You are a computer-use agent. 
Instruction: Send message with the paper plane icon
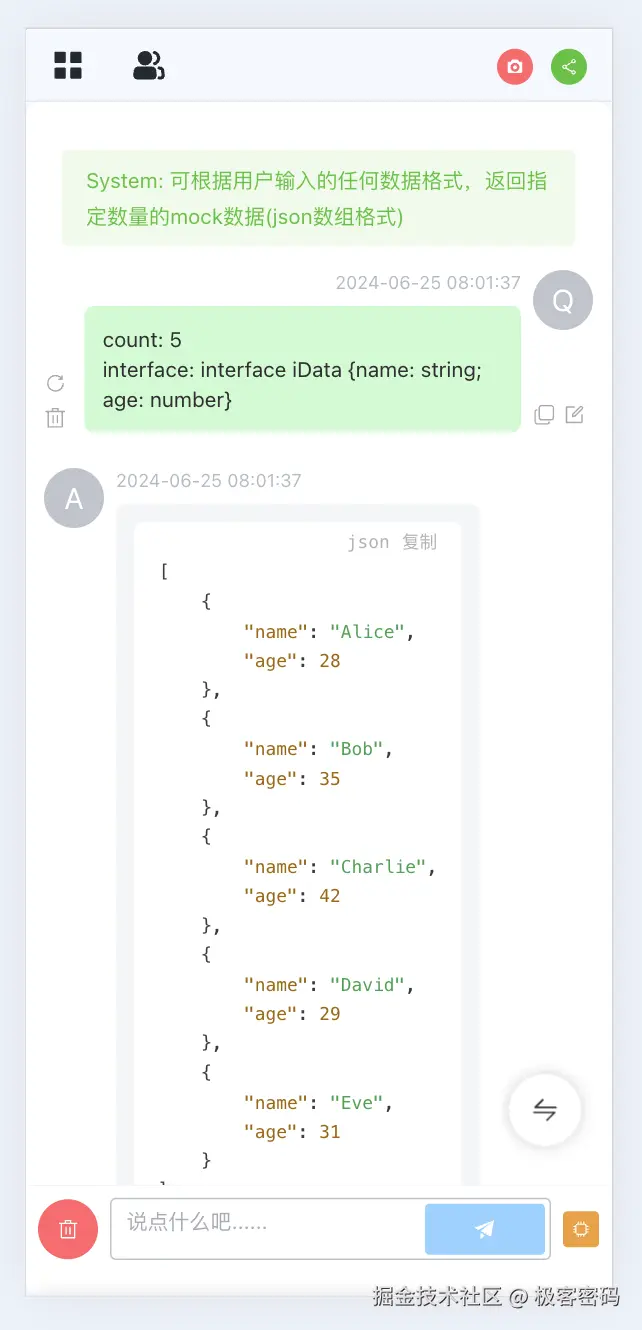click(485, 1229)
